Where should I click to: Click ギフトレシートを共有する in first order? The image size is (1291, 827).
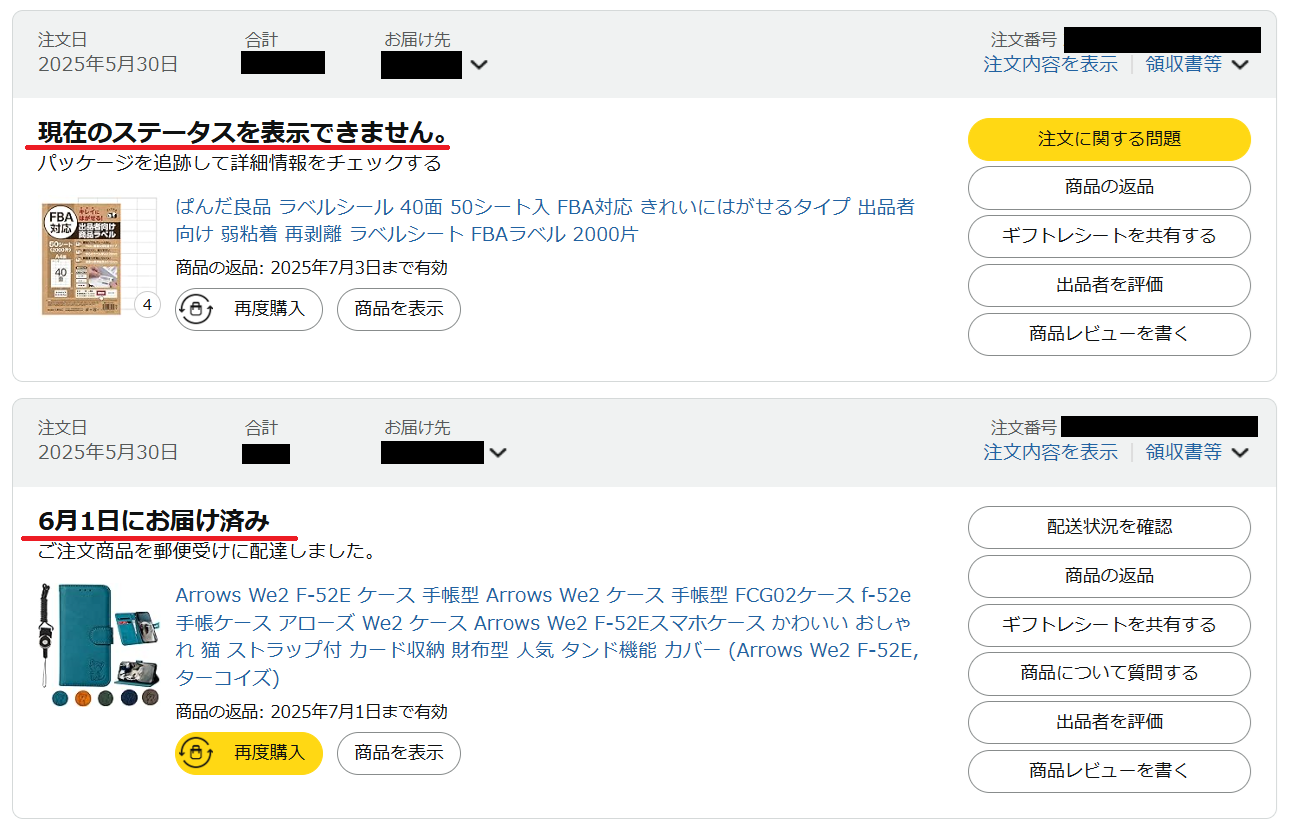(x=1109, y=236)
